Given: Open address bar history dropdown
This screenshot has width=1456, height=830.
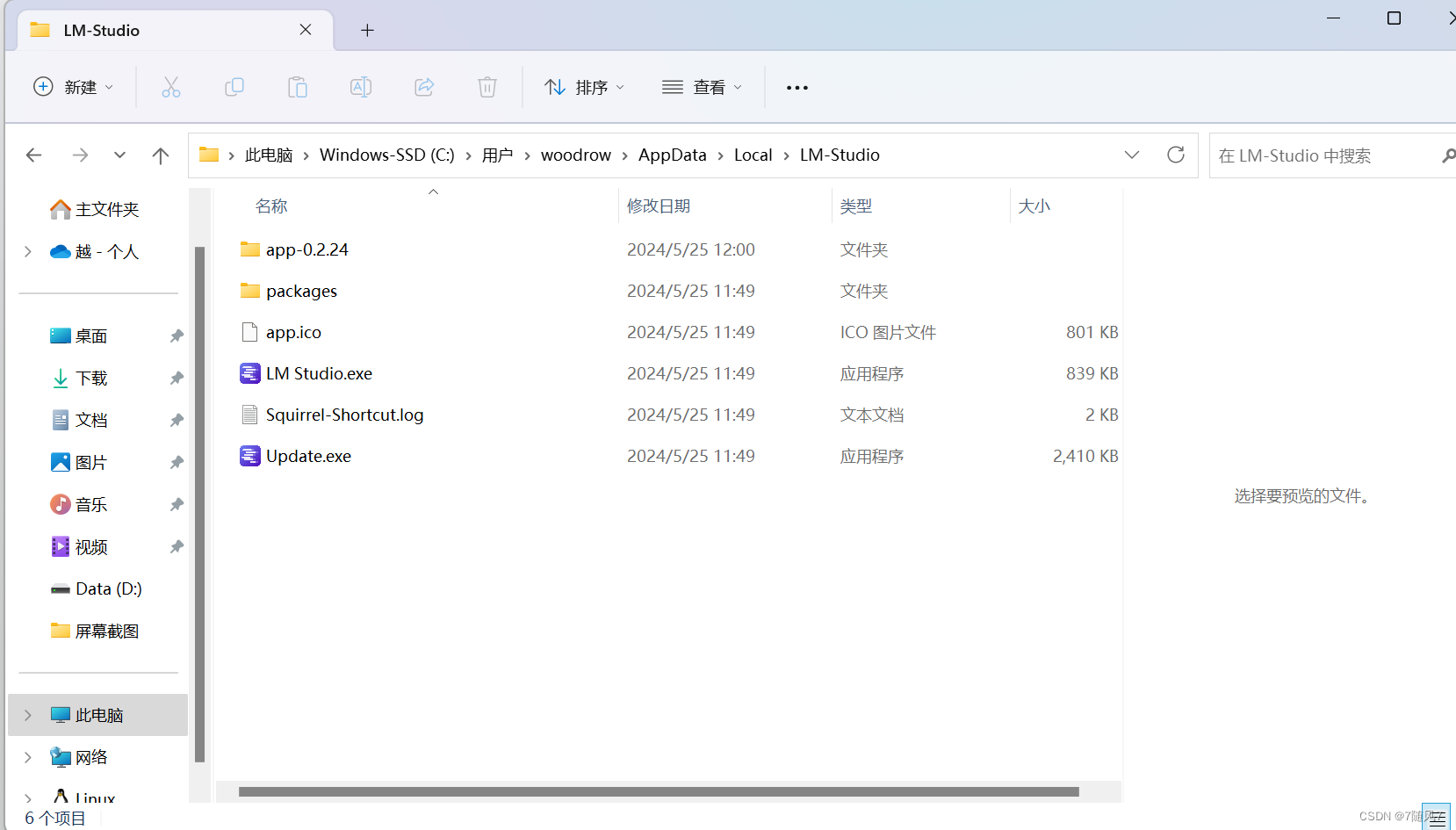Looking at the screenshot, I should (1132, 155).
